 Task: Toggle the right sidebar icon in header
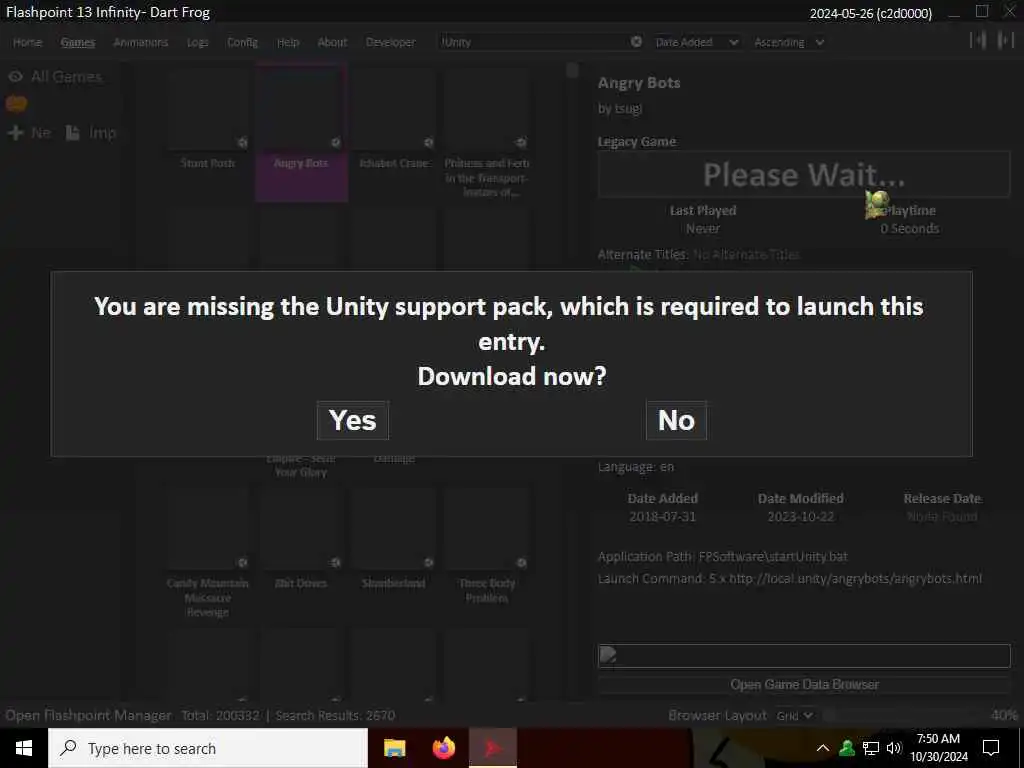[x=1005, y=40]
